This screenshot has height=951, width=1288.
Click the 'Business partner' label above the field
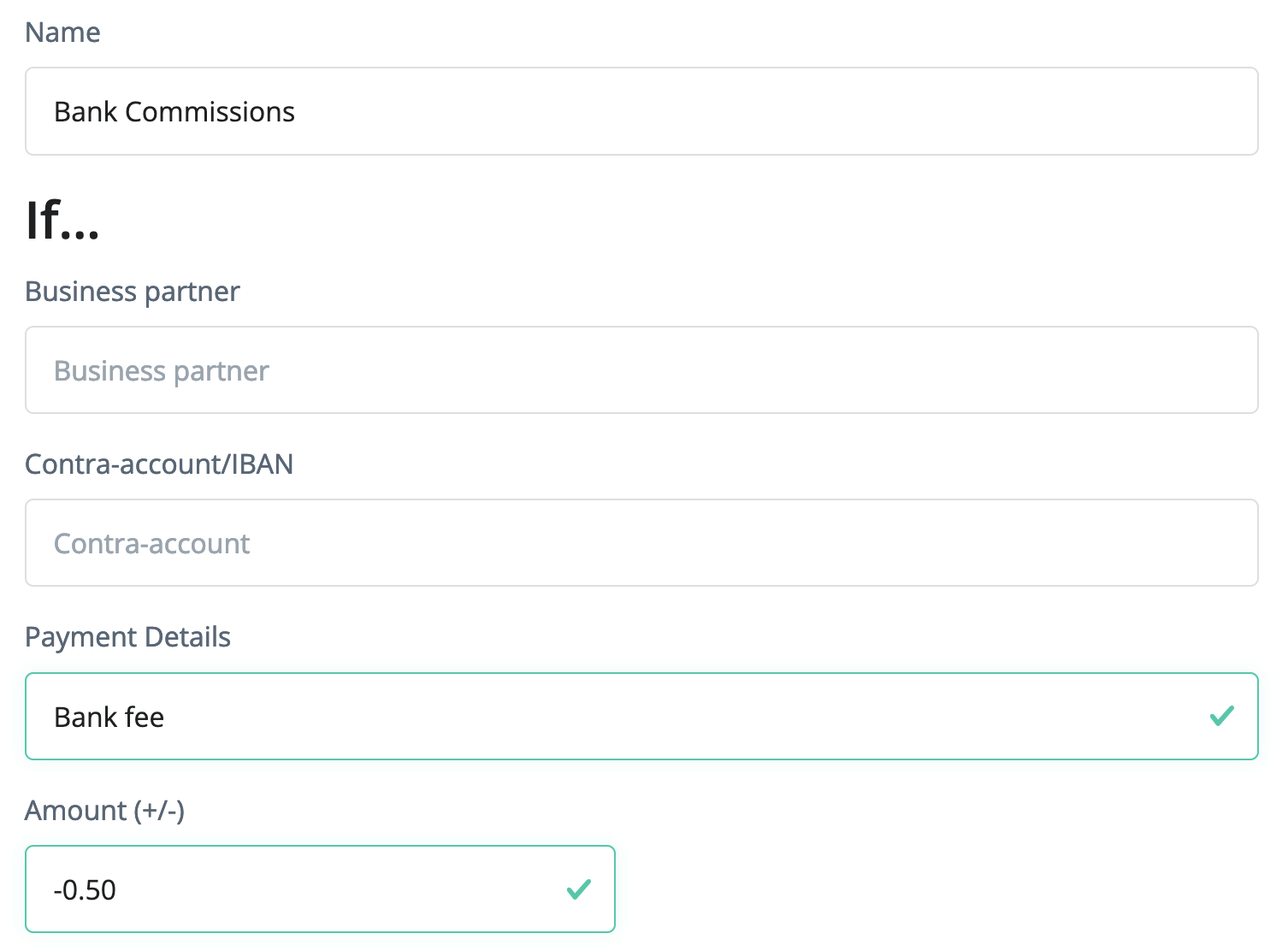(133, 292)
